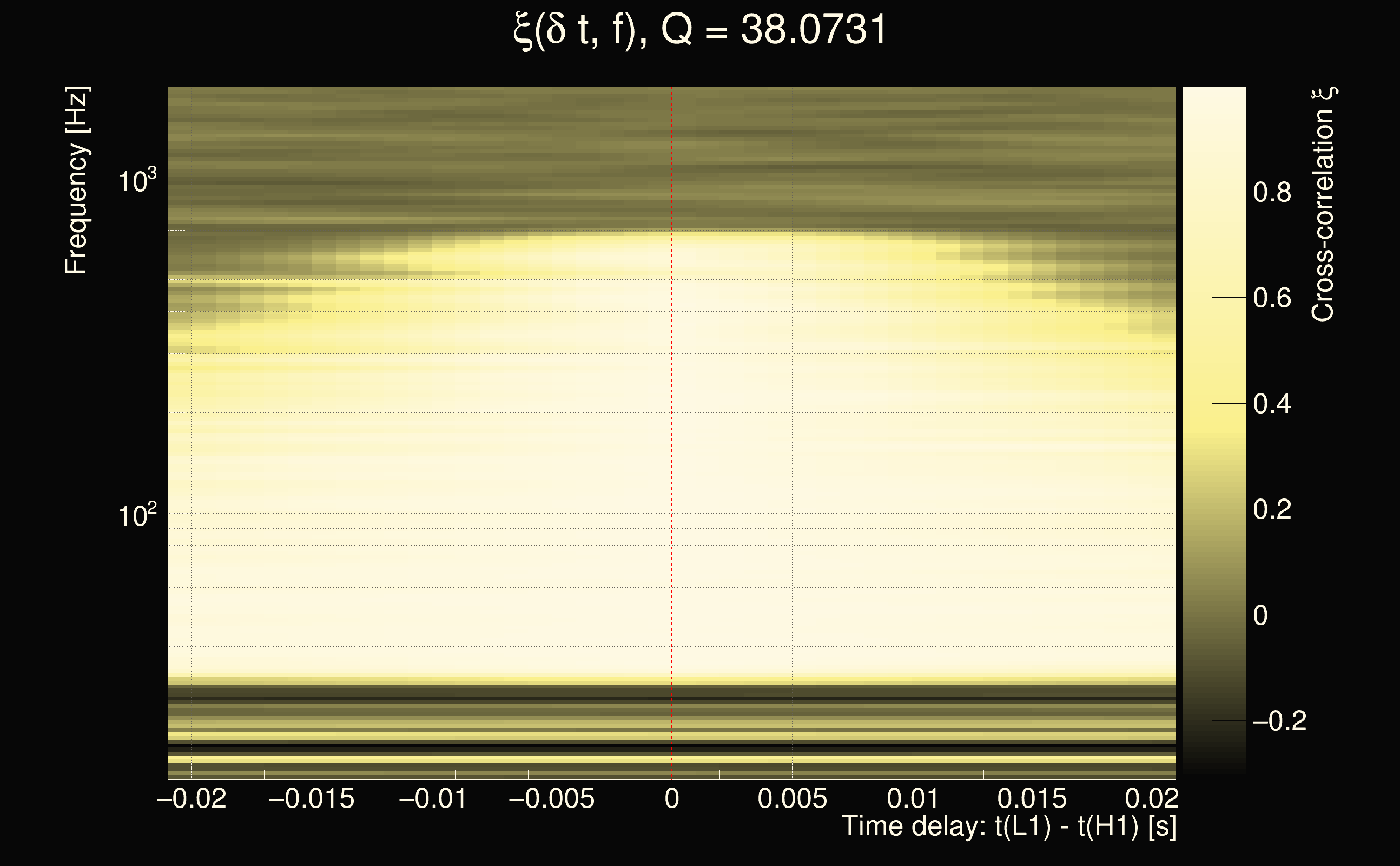The image size is (1400, 866).
Task: Click the 0 tick label on the colorbar
Action: (1260, 616)
